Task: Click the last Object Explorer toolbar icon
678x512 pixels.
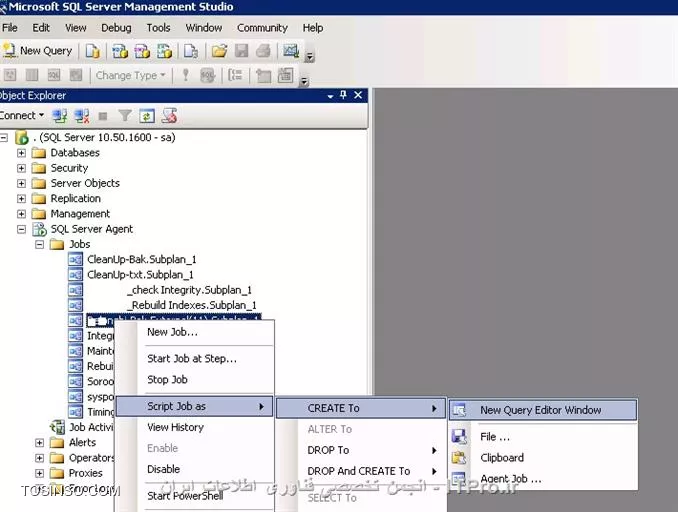Action: tap(169, 115)
